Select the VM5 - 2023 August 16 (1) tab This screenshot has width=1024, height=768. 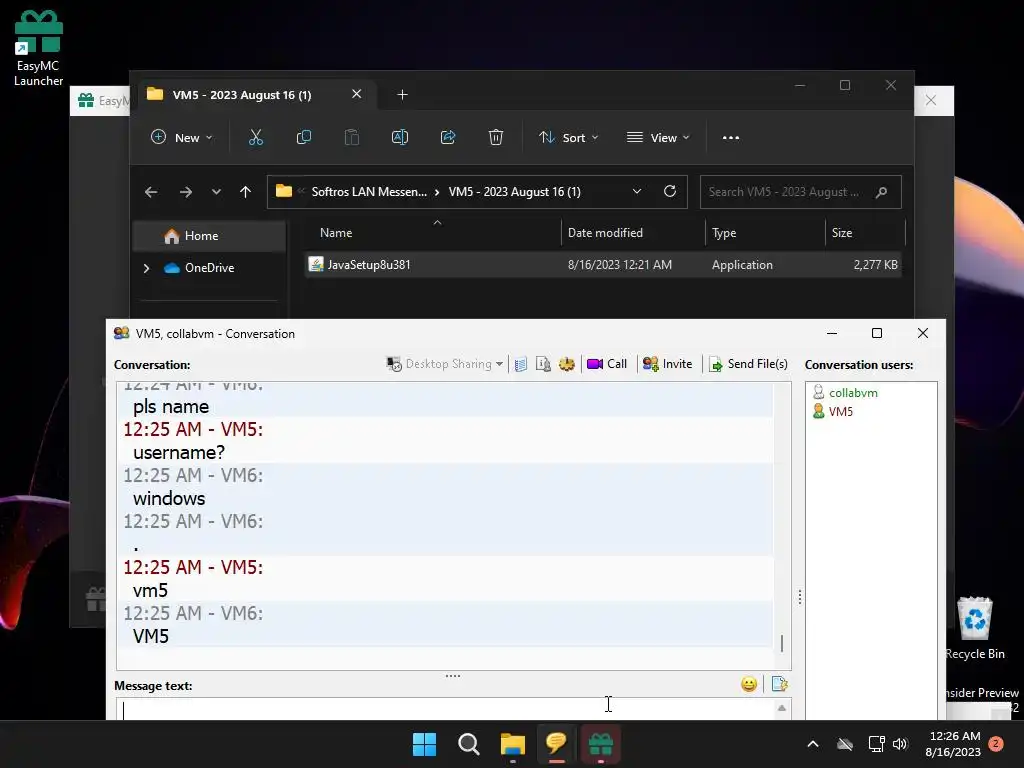pos(242,95)
